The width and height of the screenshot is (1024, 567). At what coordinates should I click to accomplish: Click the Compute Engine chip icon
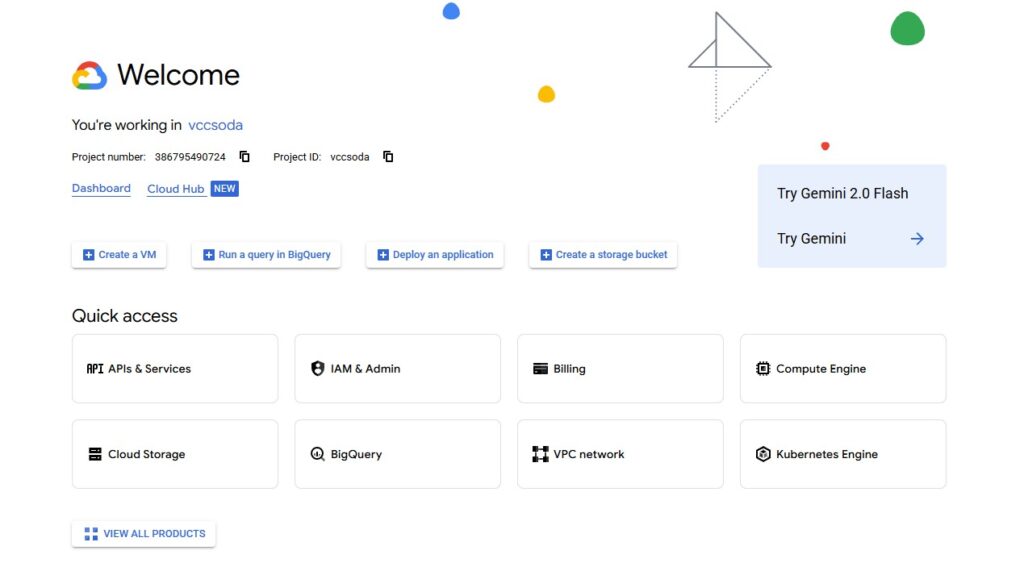(763, 369)
